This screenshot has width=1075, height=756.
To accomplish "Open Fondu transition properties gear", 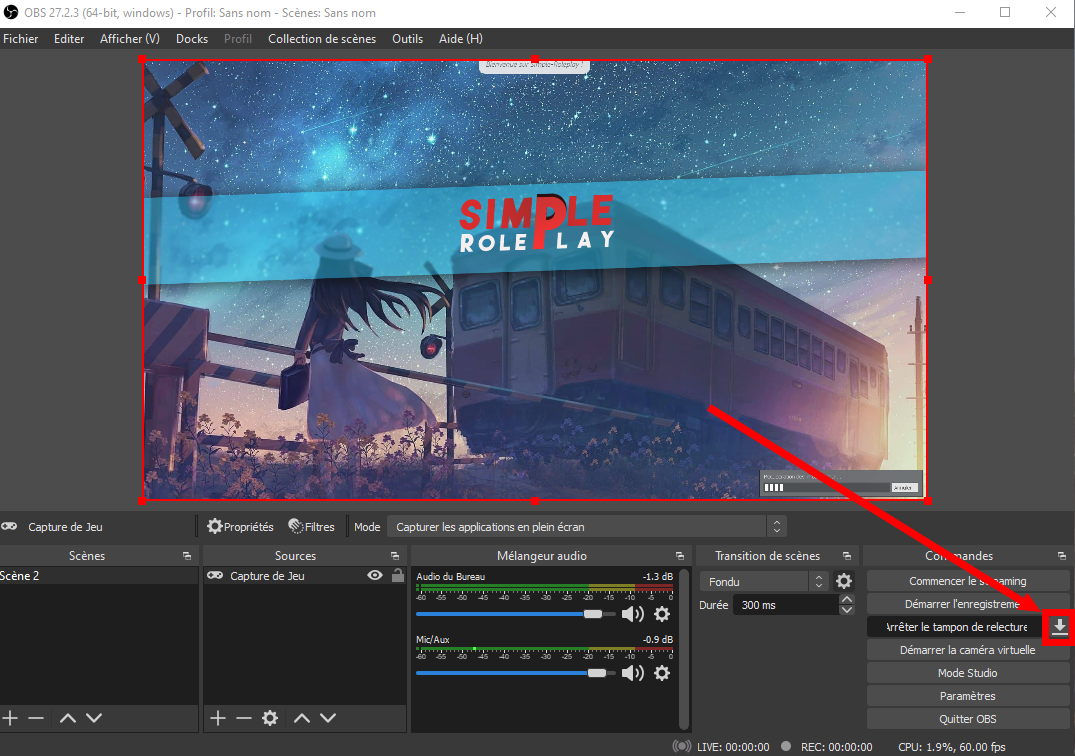I will point(844,581).
